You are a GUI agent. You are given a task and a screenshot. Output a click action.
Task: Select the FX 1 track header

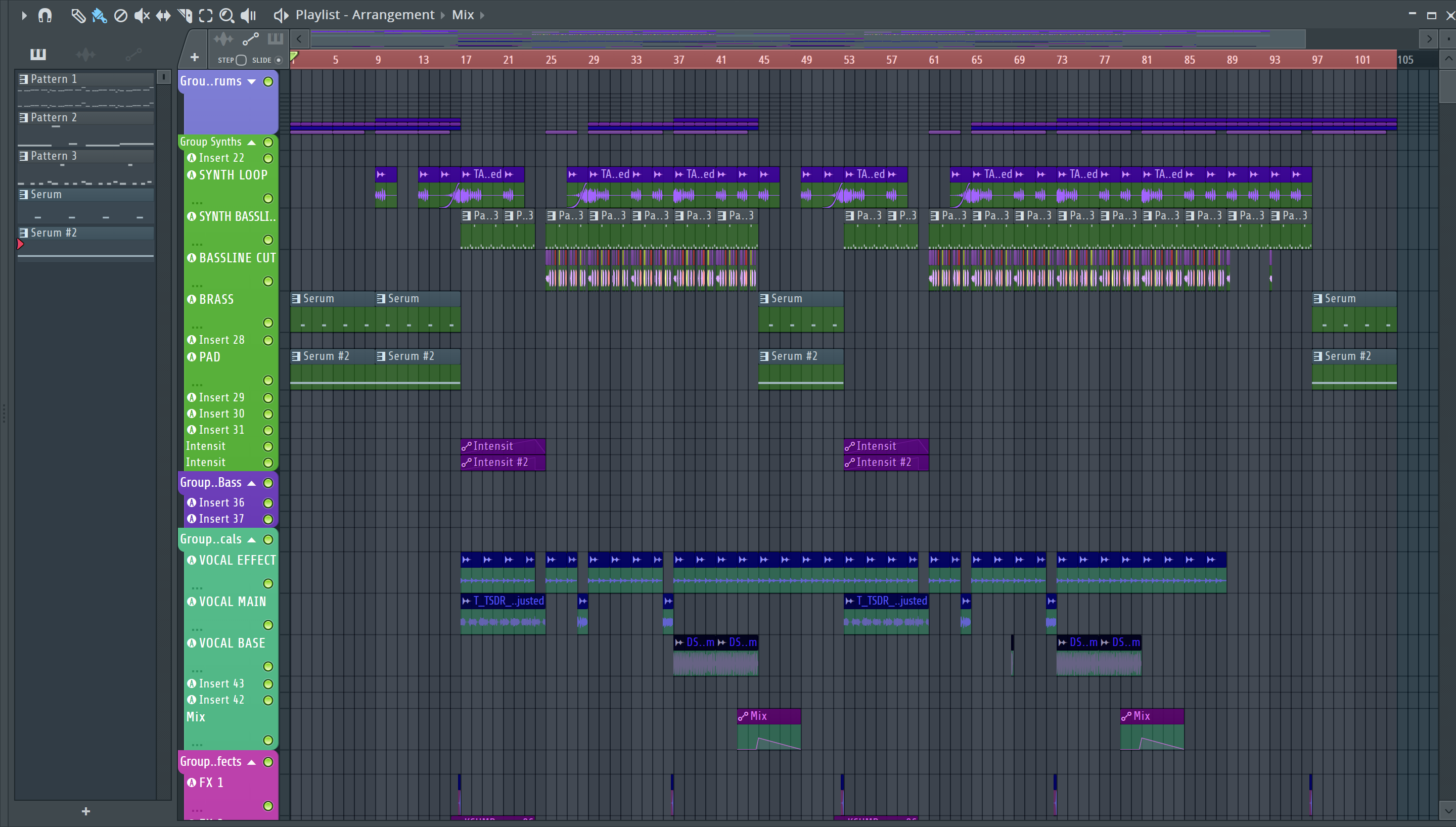(231, 795)
